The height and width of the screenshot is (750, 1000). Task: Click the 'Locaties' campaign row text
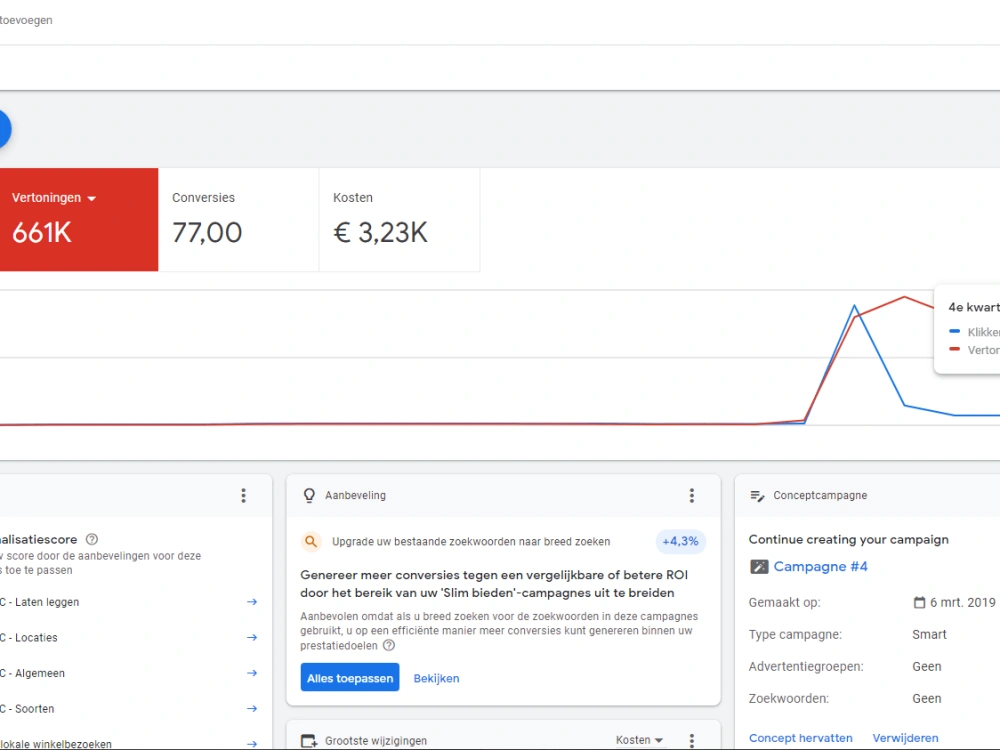click(36, 638)
